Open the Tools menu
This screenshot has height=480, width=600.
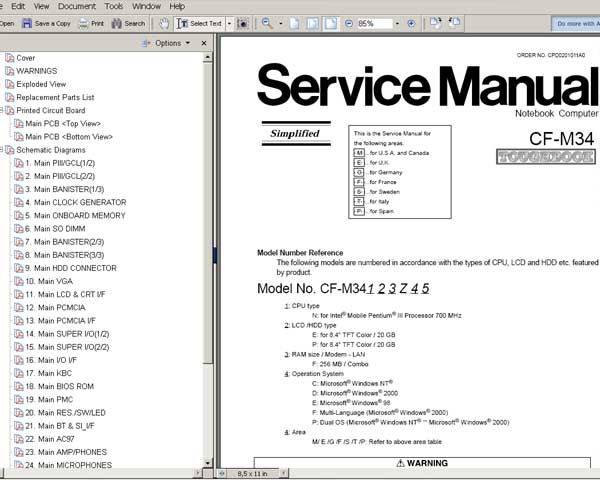point(114,6)
